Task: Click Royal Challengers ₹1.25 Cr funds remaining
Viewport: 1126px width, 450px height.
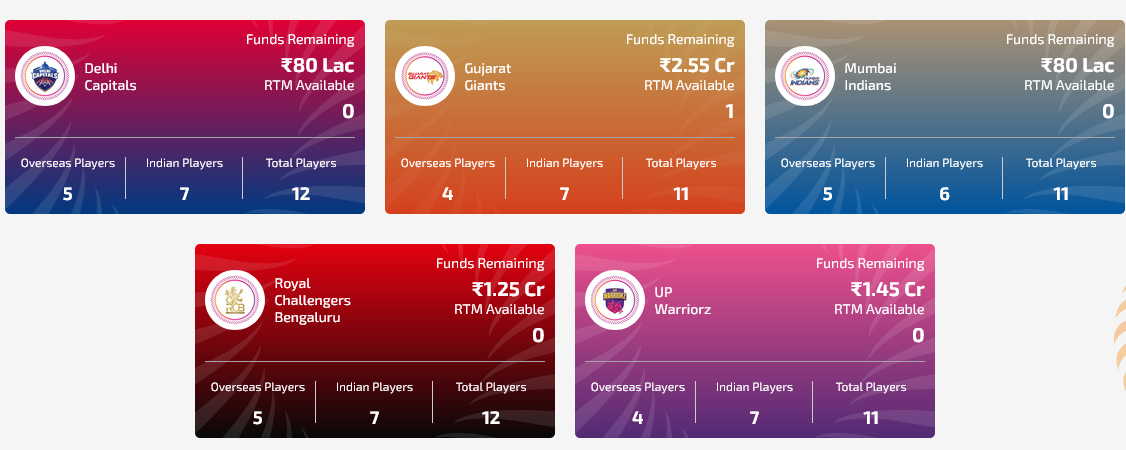Action: tap(507, 290)
